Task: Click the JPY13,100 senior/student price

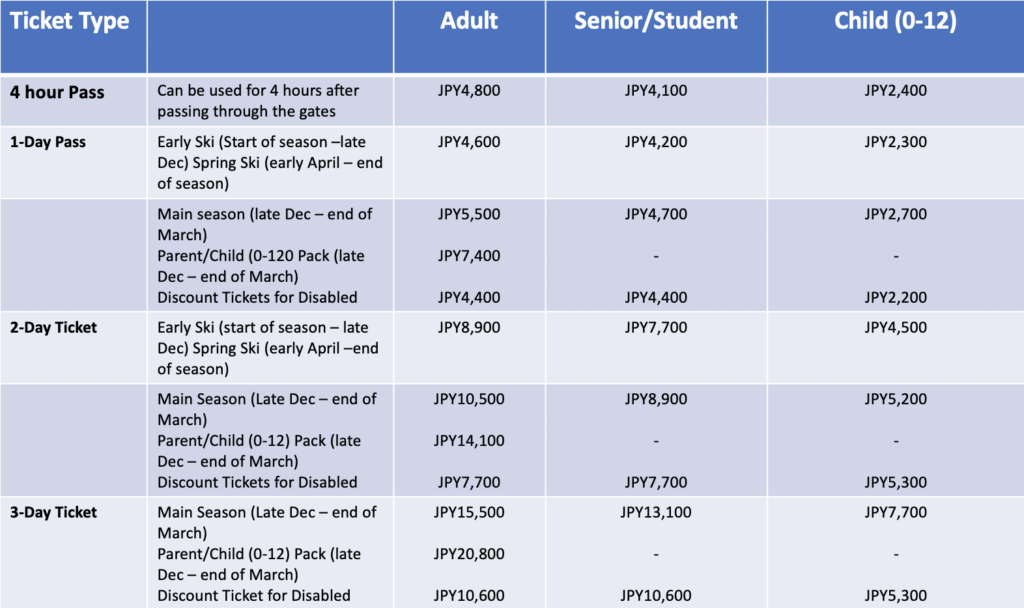Action: (655, 512)
